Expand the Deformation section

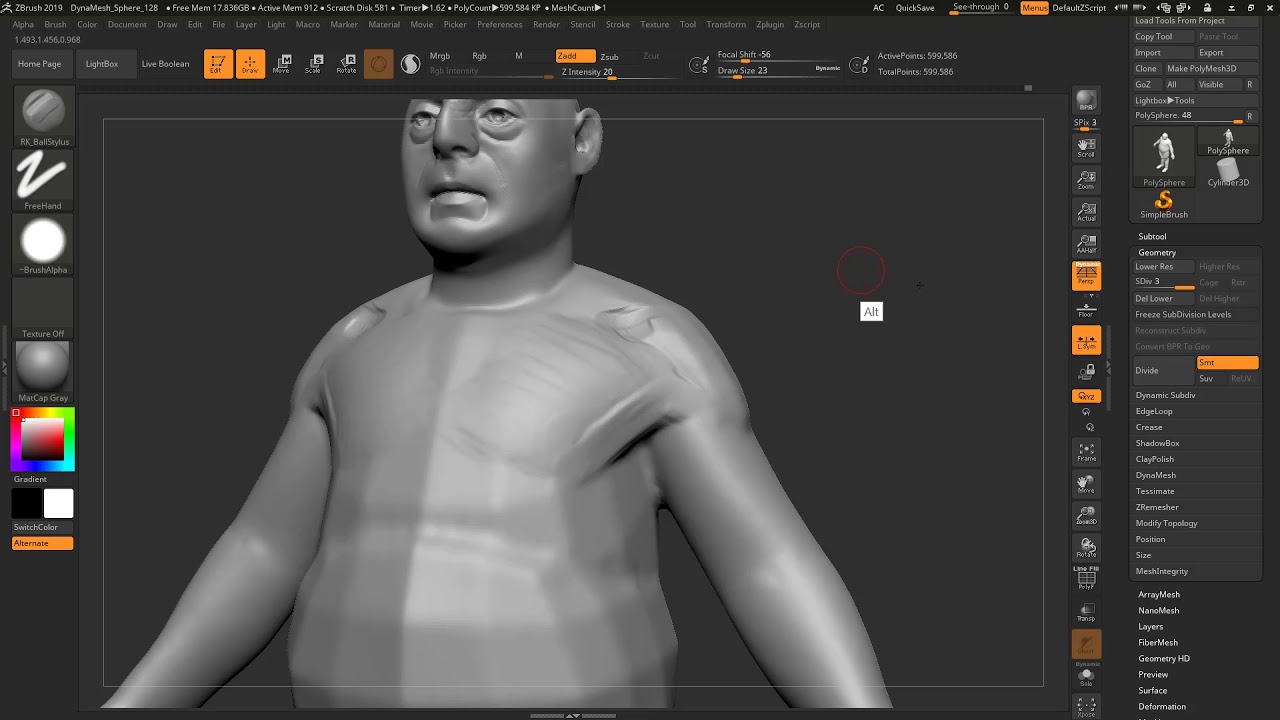(1162, 707)
